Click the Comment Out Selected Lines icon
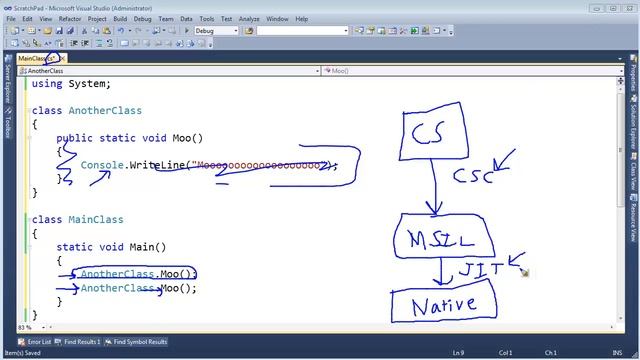 tap(99, 43)
